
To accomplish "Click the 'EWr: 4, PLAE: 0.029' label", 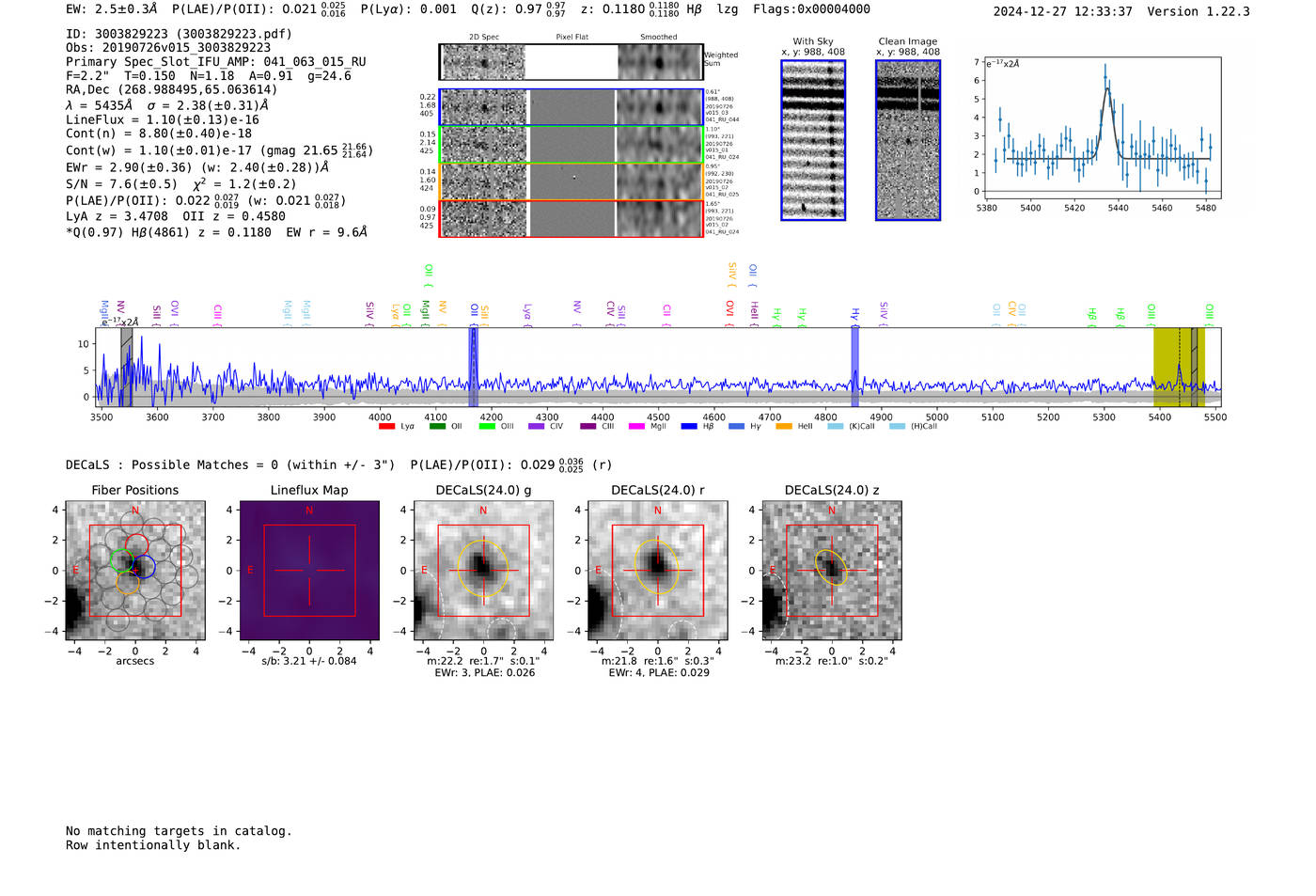I will (x=659, y=673).
